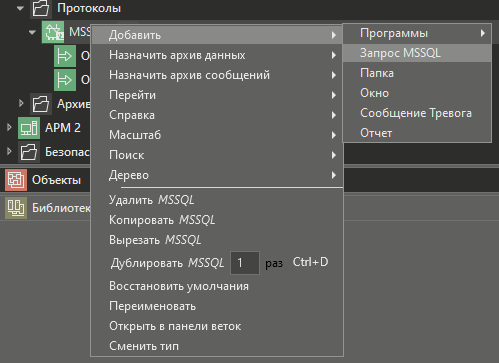Open the Масштаб submenu
The height and width of the screenshot is (363, 499).
click(217, 135)
